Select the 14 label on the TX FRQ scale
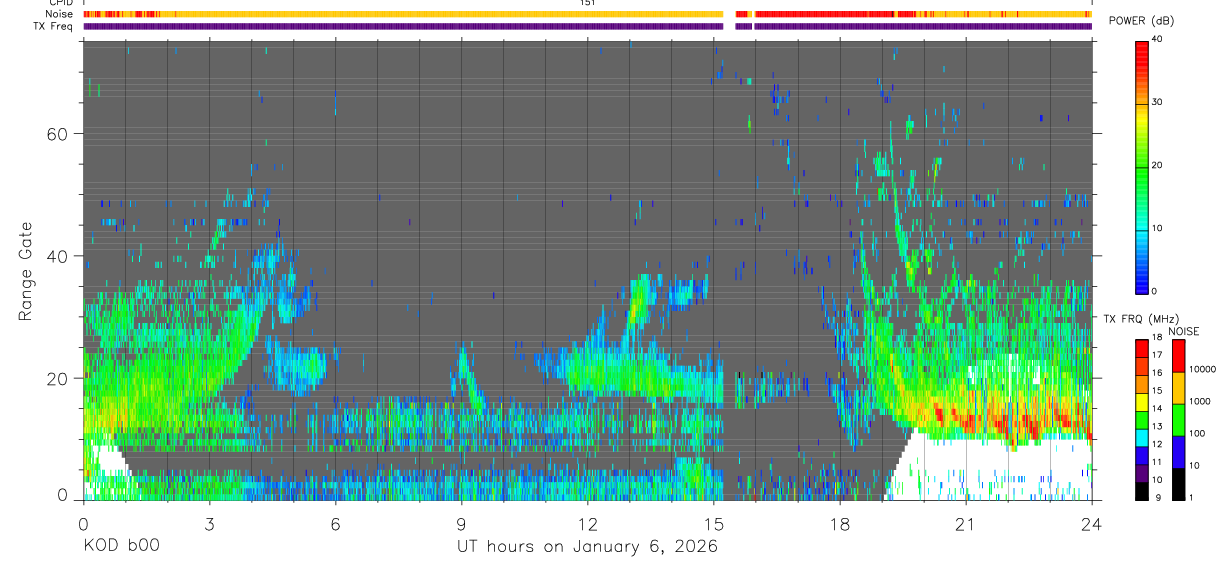Screen dimensions: 1228x567 tap(1158, 408)
